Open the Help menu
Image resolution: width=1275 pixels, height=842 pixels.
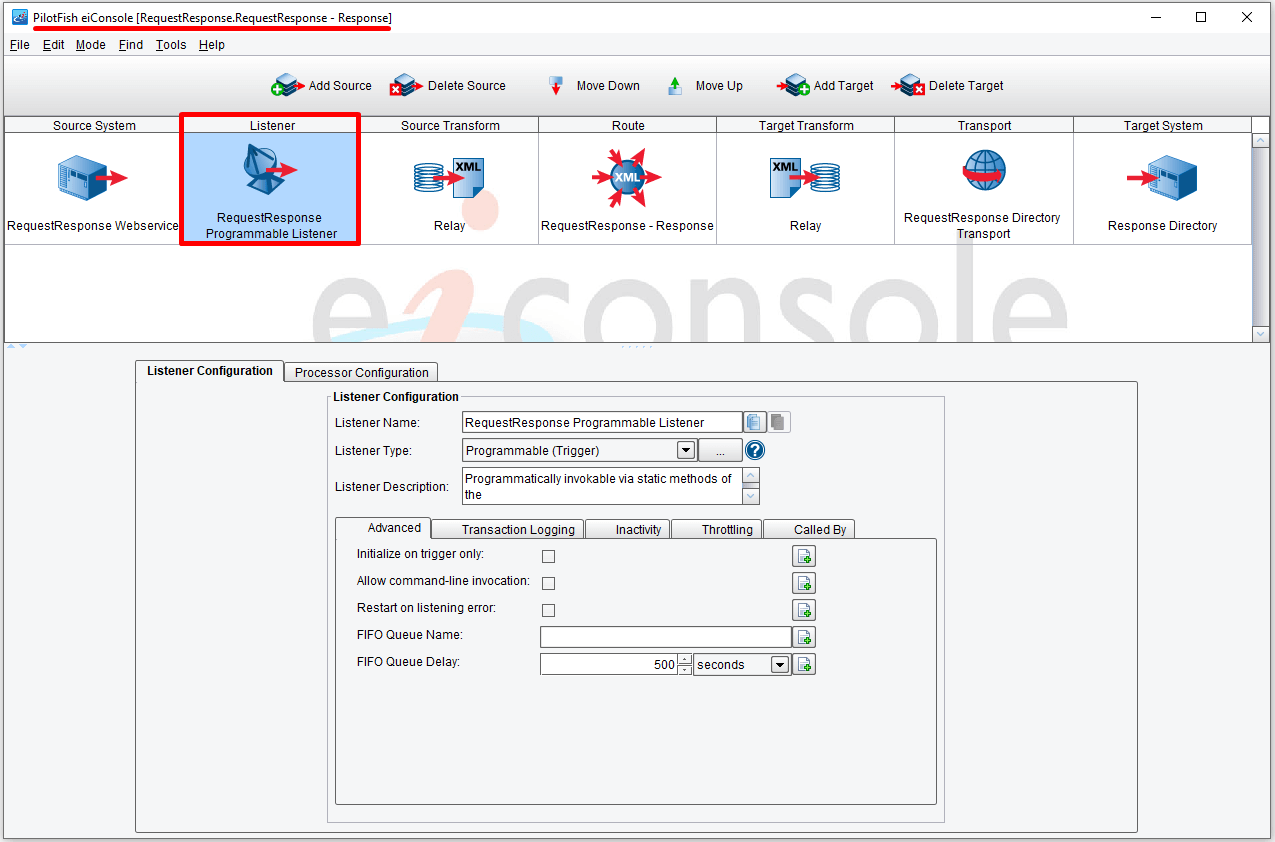point(212,45)
